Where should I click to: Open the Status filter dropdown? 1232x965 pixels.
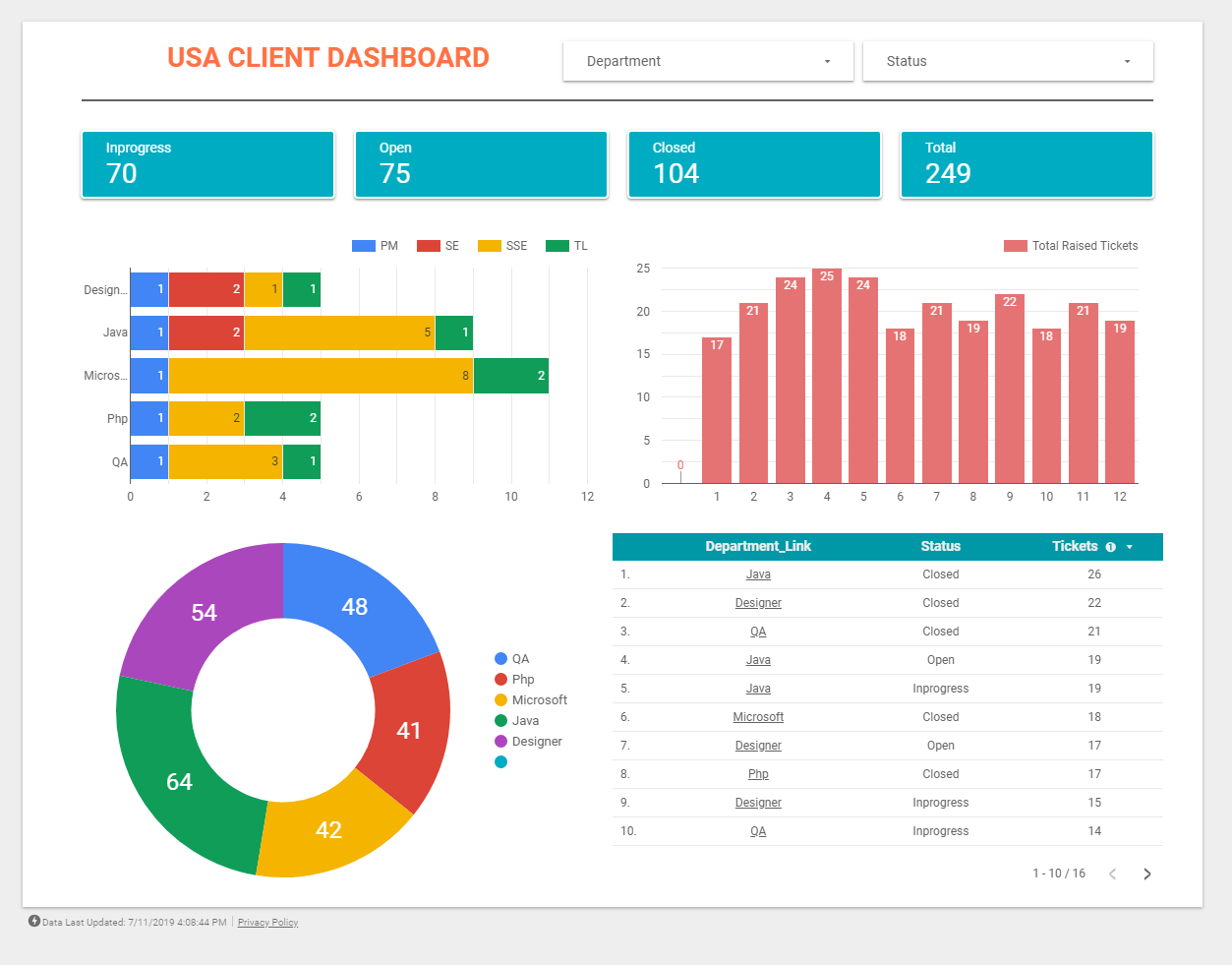[x=1007, y=61]
